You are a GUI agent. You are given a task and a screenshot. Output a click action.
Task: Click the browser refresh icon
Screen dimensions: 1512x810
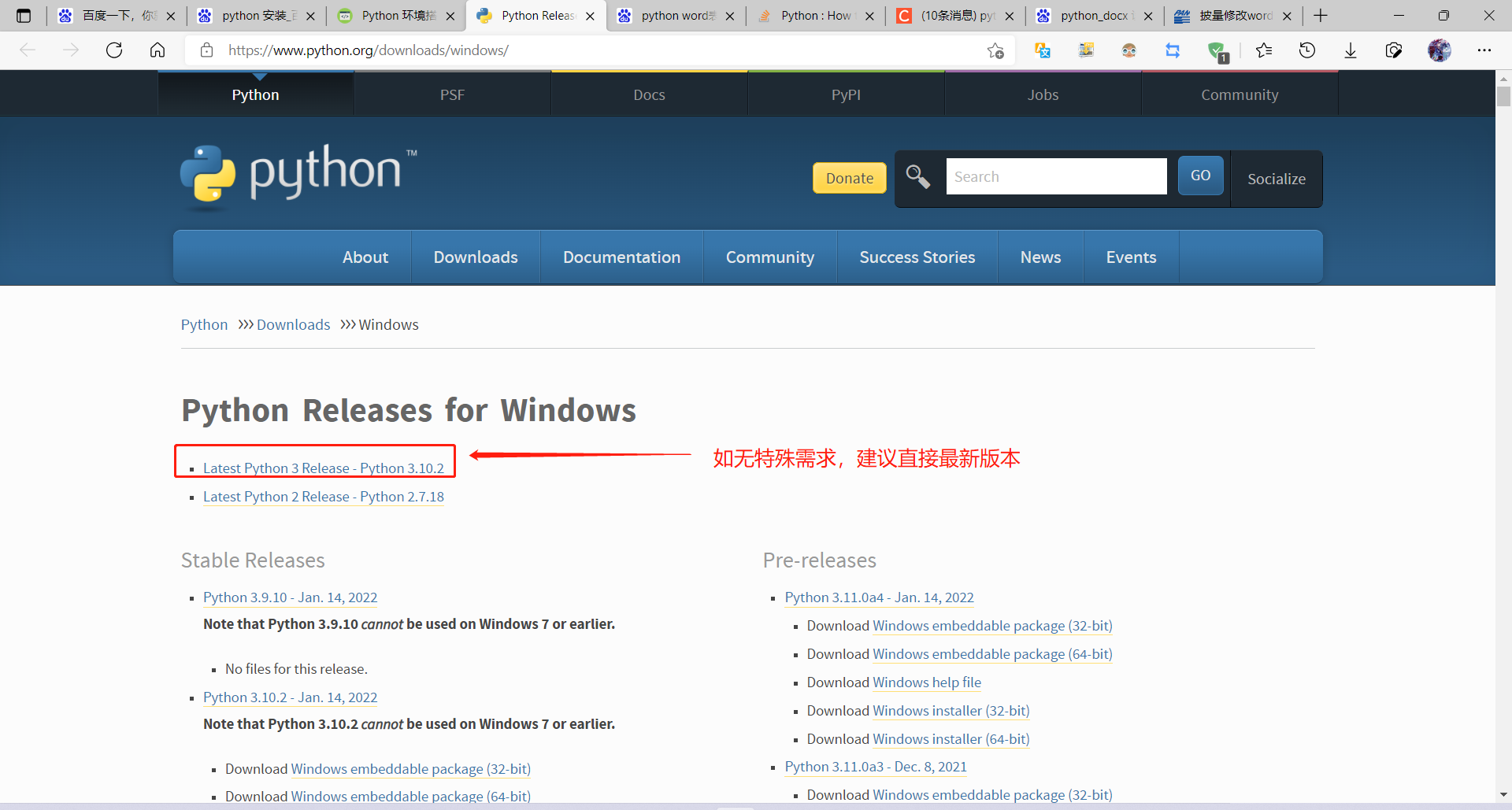114,50
